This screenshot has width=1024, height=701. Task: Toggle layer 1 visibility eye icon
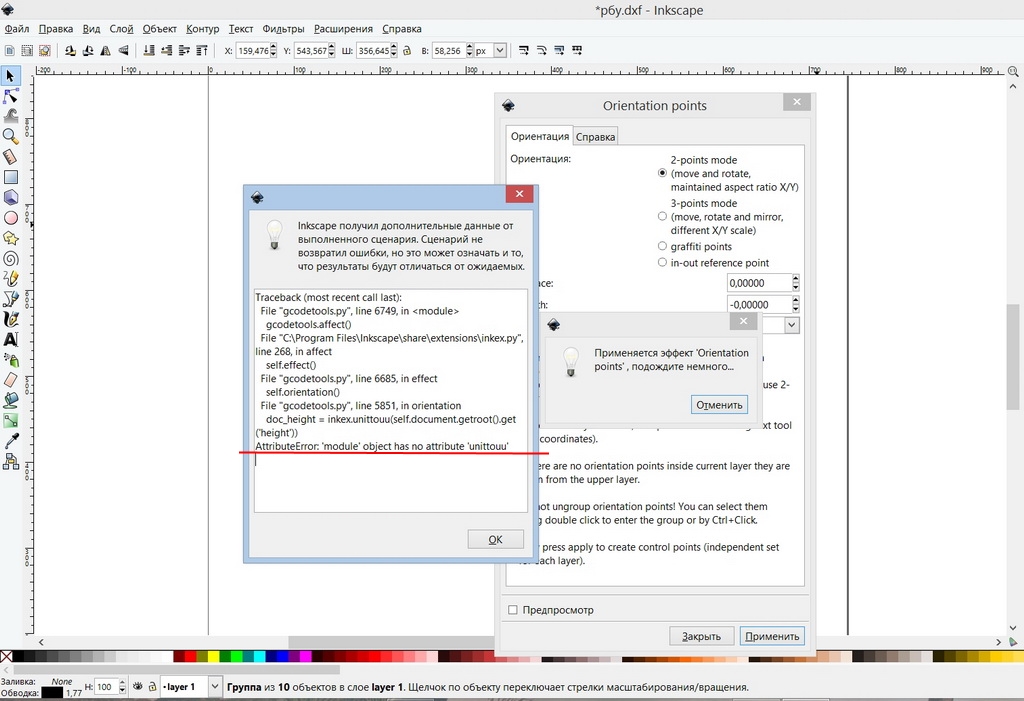tap(138, 687)
